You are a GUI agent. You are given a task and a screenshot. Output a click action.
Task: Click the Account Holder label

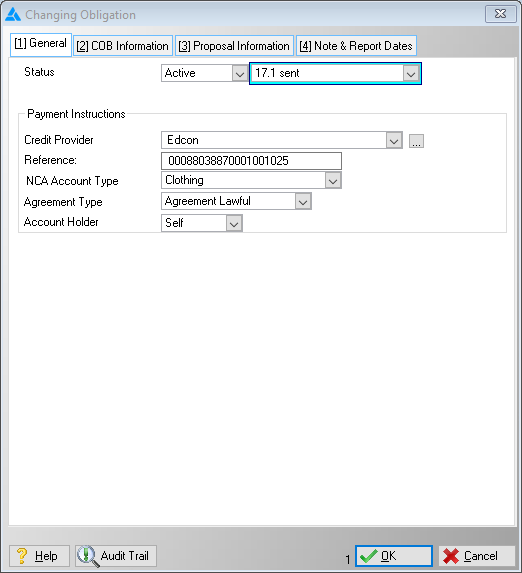coord(61,222)
